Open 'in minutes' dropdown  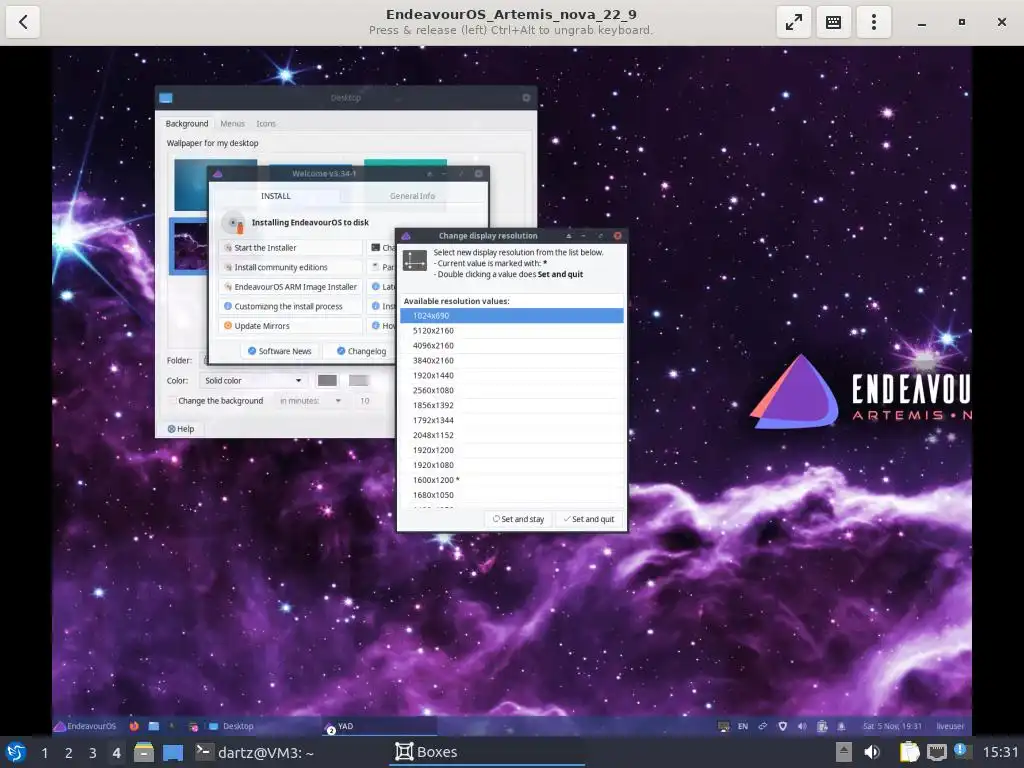[311, 401]
